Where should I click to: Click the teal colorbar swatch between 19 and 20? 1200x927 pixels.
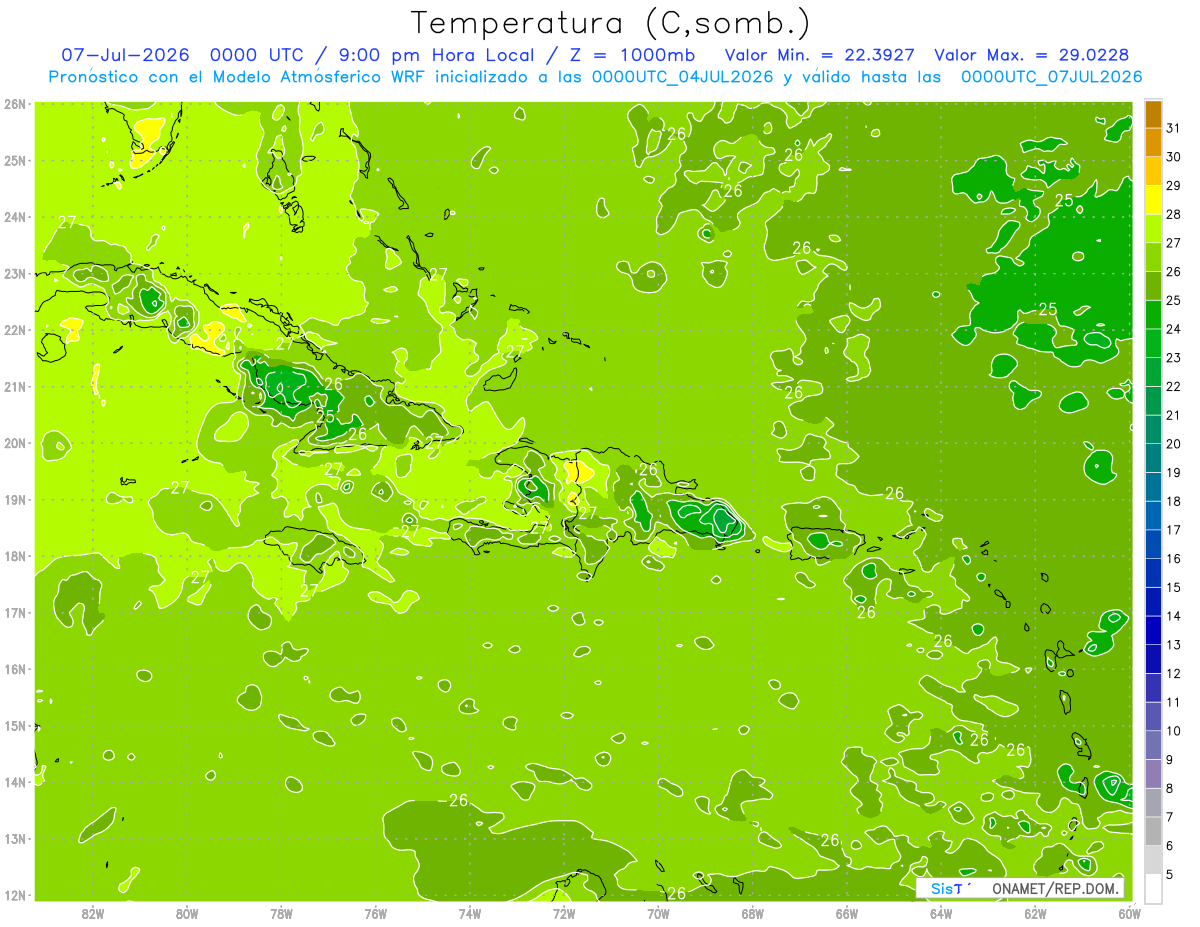point(1153,458)
